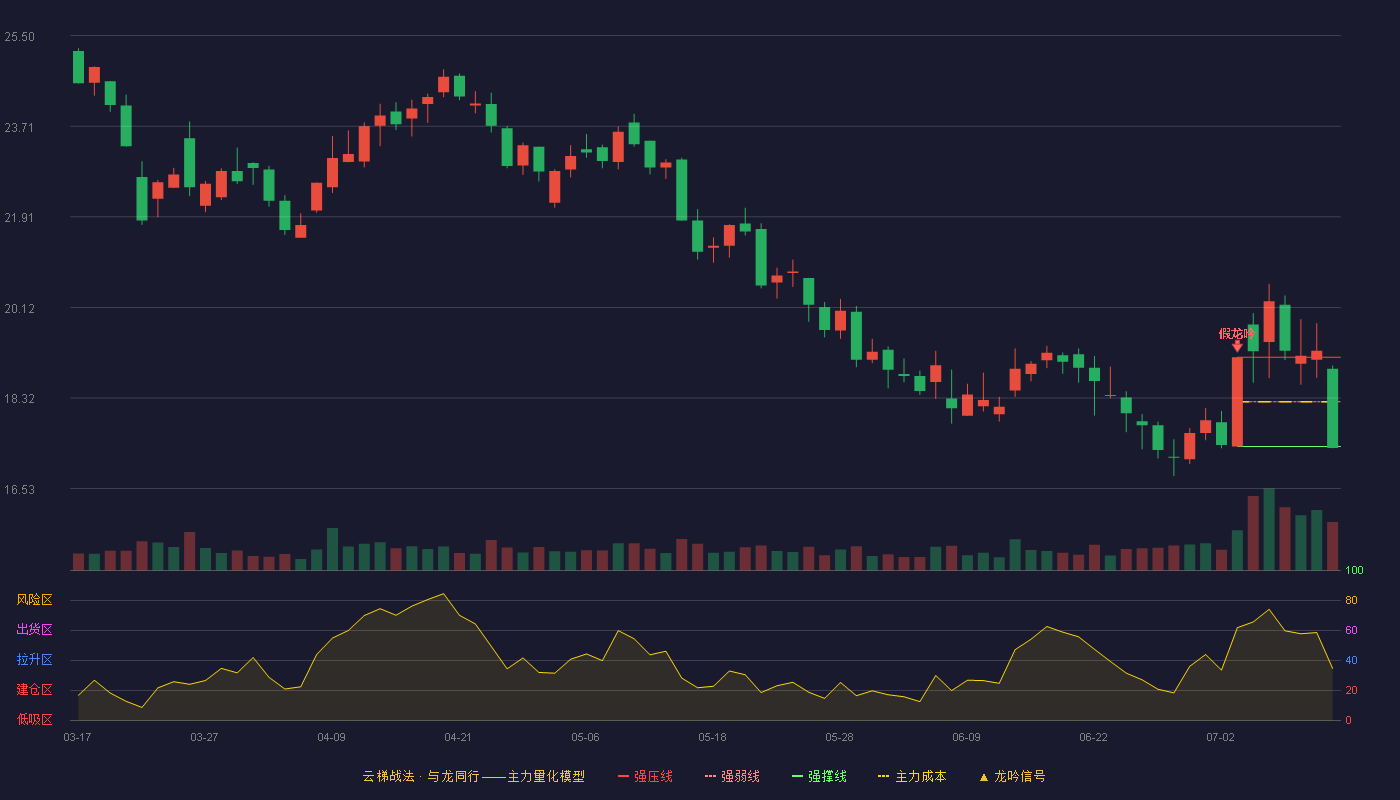The height and width of the screenshot is (800, 1400).
Task: Click the 出货区 zone label
Action: 34,630
